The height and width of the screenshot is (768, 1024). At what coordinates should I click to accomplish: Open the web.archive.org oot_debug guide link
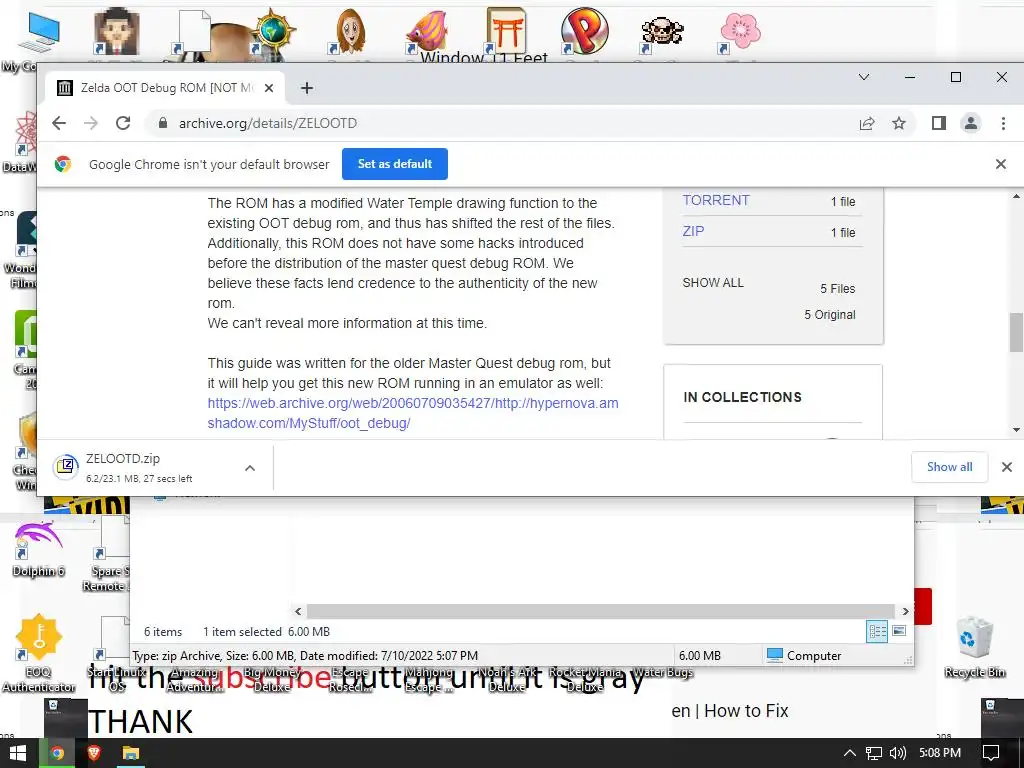tap(413, 413)
